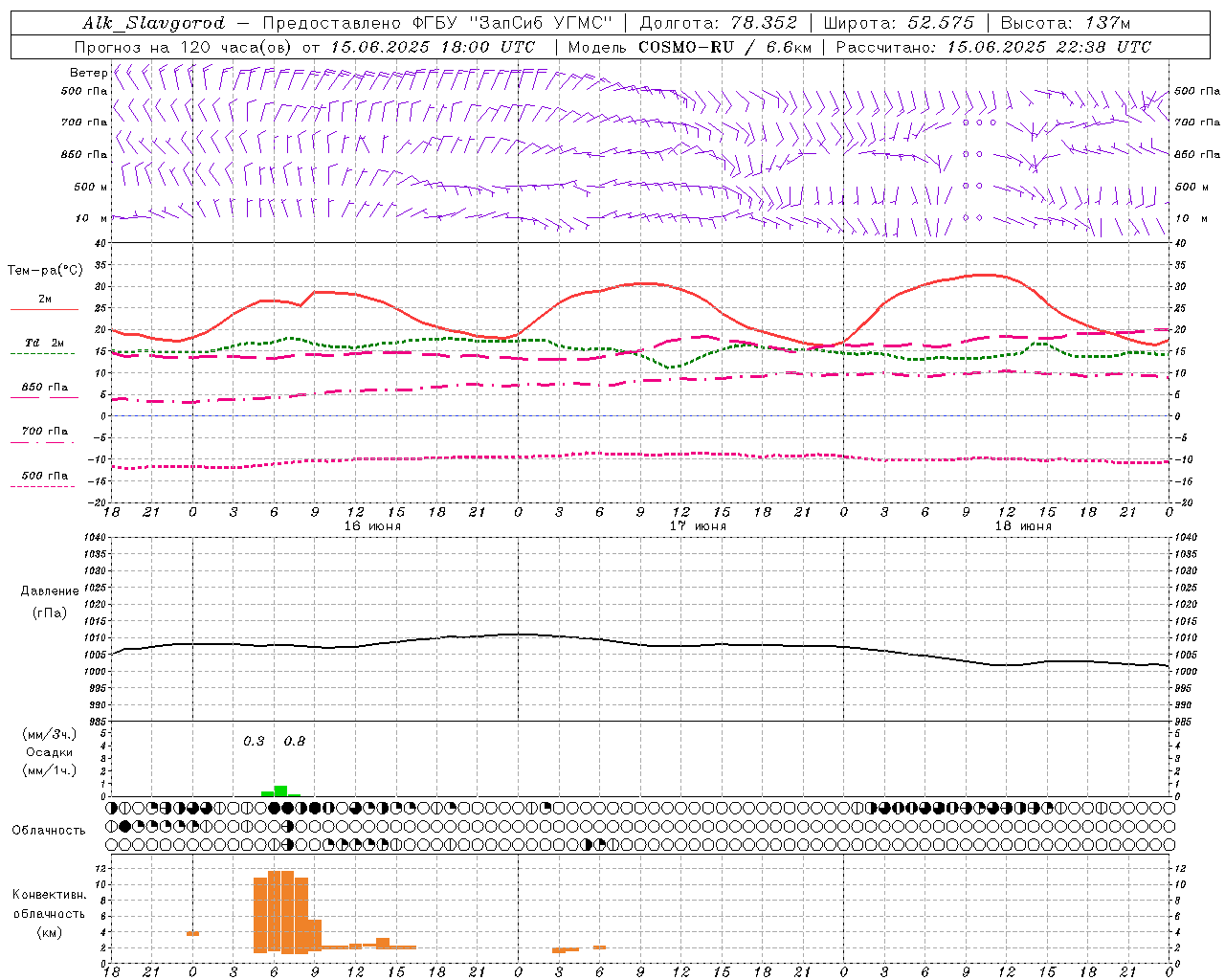Click the 'Долгота: 78.352' longitude field
1225x980 pixels.
pos(717,24)
